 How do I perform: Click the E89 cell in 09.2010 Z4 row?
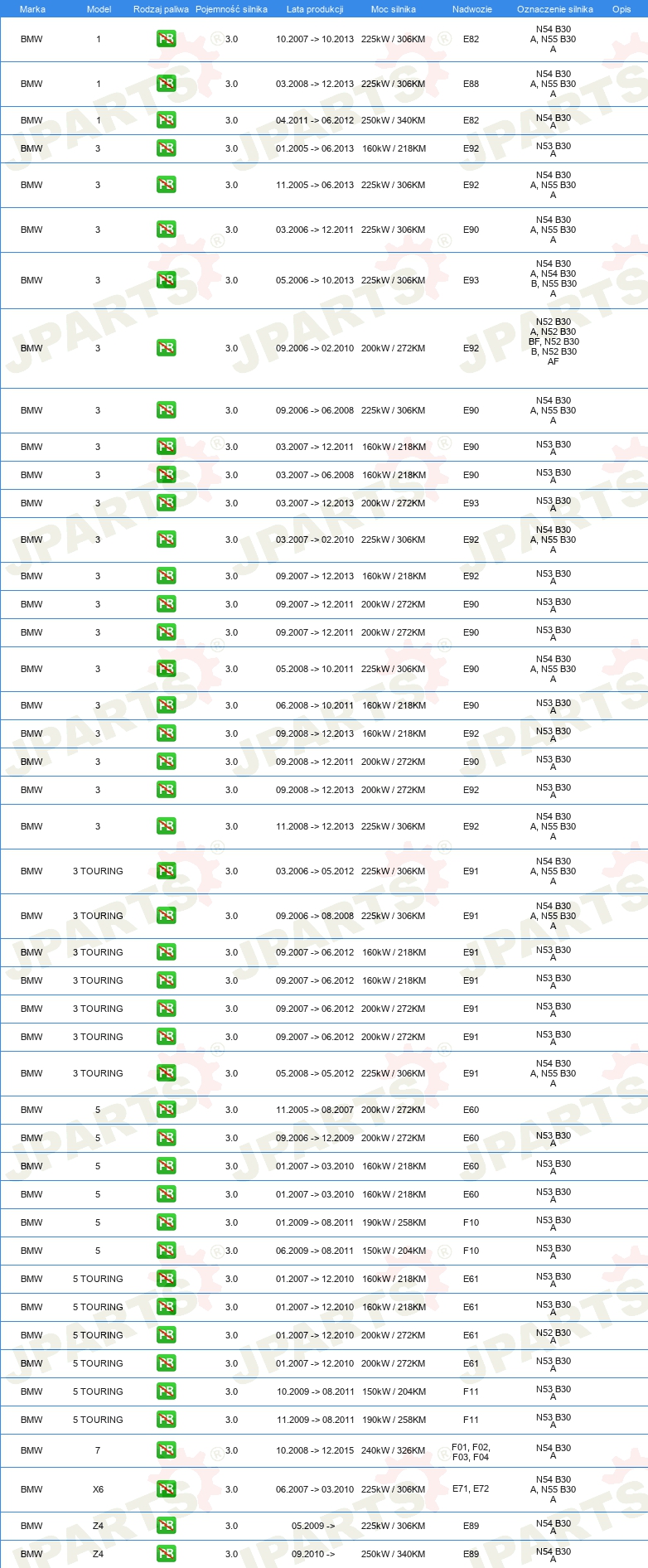(471, 1554)
